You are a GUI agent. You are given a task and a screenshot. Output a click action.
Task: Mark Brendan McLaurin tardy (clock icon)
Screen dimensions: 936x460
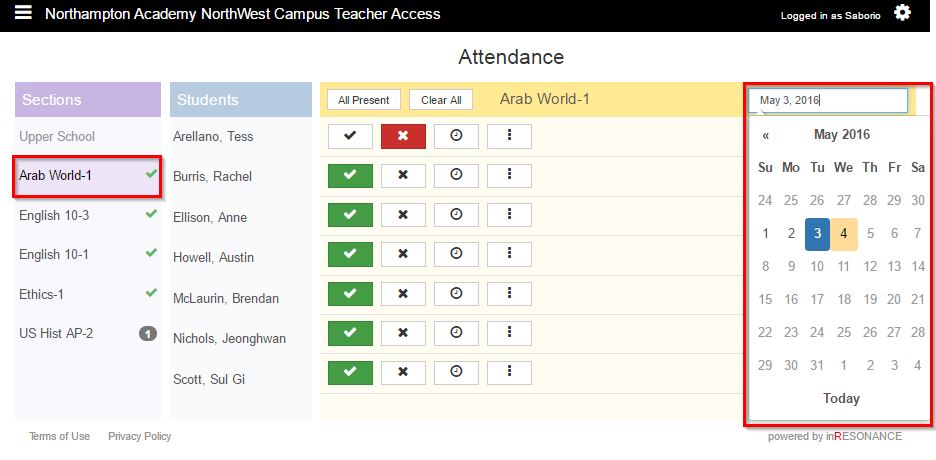pos(456,294)
